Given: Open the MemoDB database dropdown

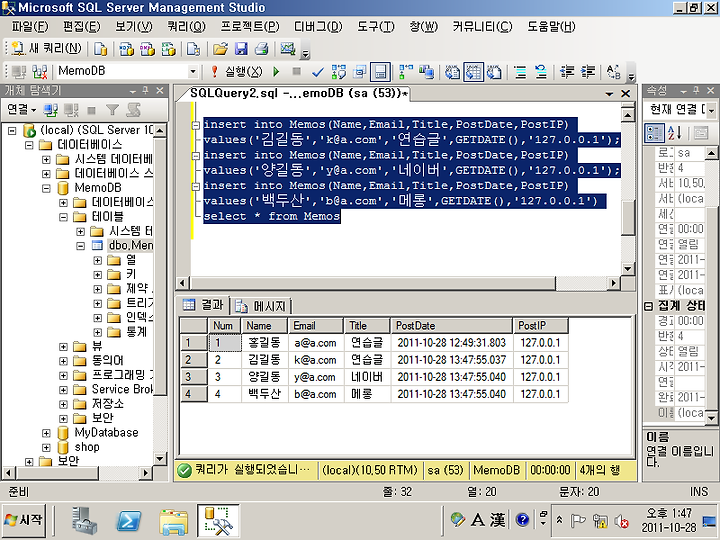Looking at the screenshot, I should click(193, 72).
